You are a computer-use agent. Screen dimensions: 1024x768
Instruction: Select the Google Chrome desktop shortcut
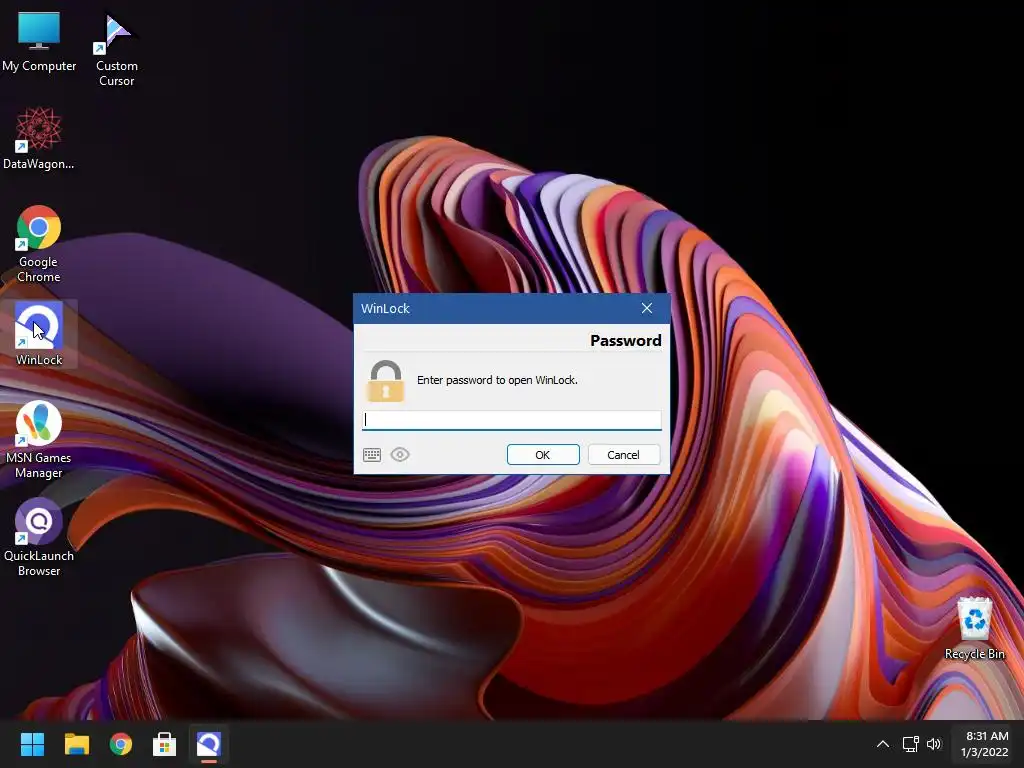point(39,244)
